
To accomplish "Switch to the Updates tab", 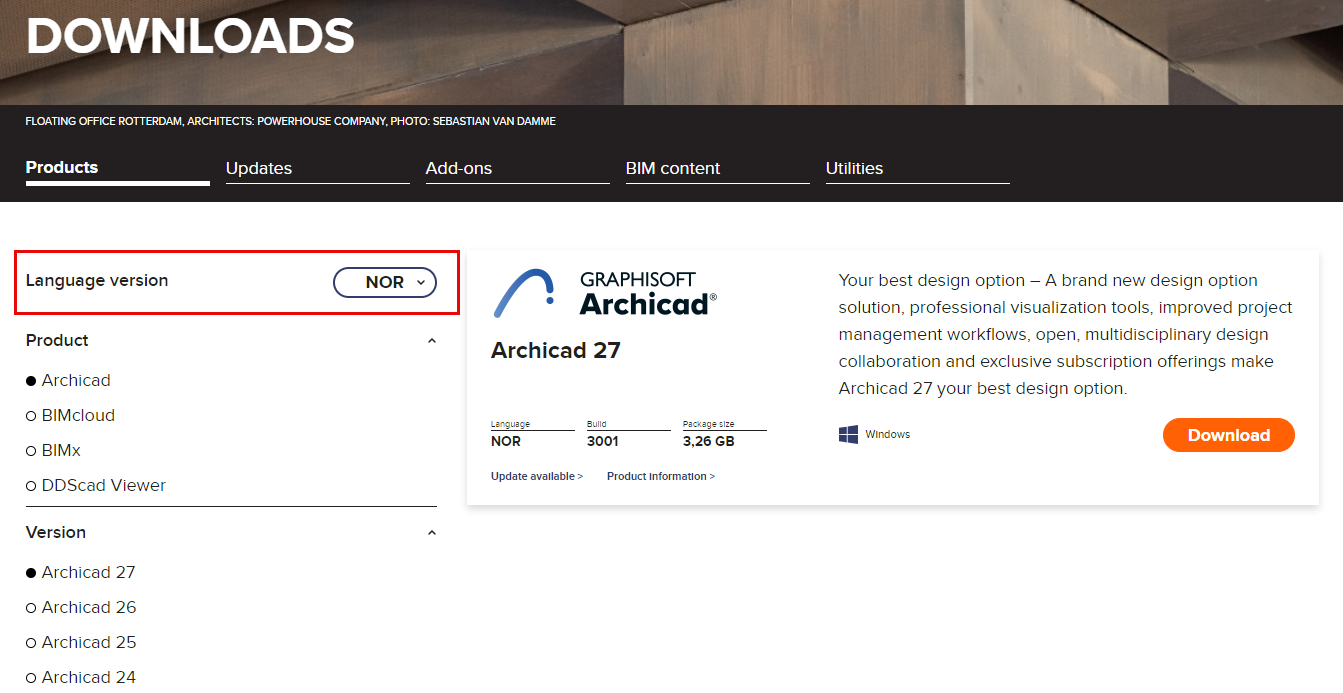I will click(318, 168).
